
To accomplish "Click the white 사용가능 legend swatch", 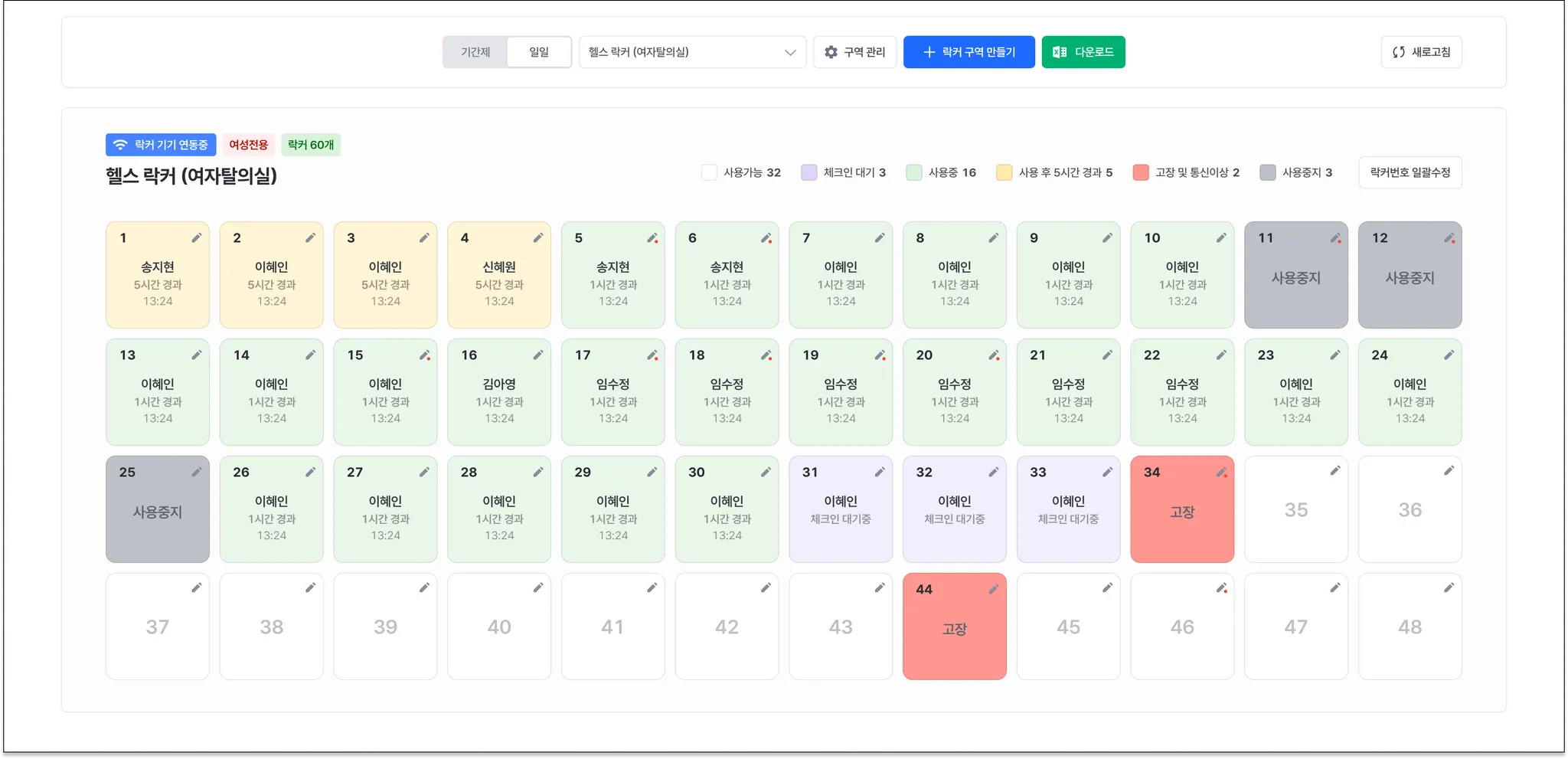I will click(x=709, y=172).
